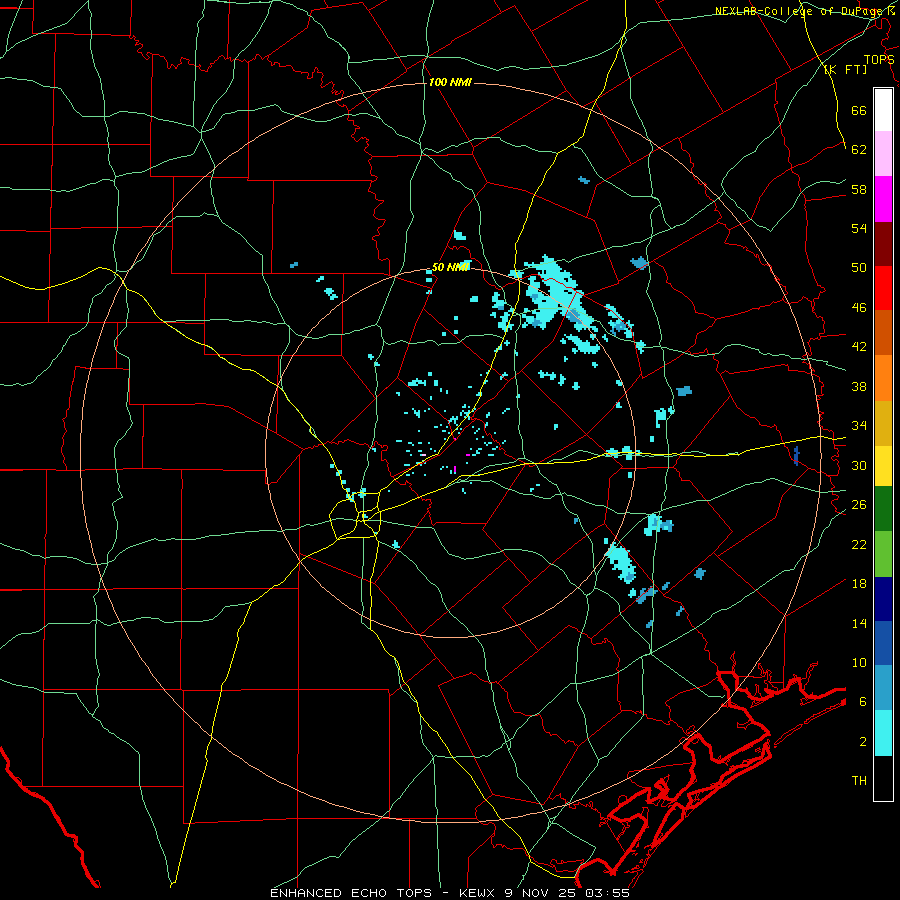Screen dimensions: 900x900
Task: Pick the cyan 6 kft legend swatch
Action: point(883,733)
